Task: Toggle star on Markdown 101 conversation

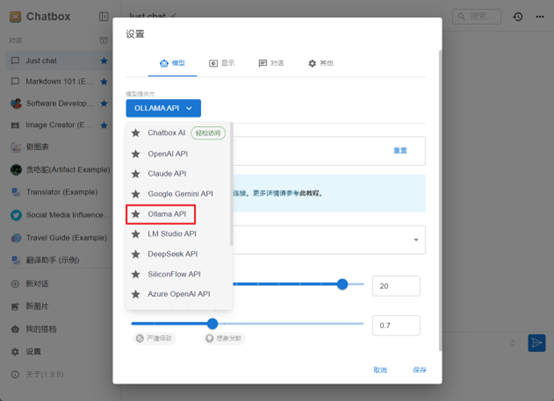Action: pyautogui.click(x=104, y=82)
